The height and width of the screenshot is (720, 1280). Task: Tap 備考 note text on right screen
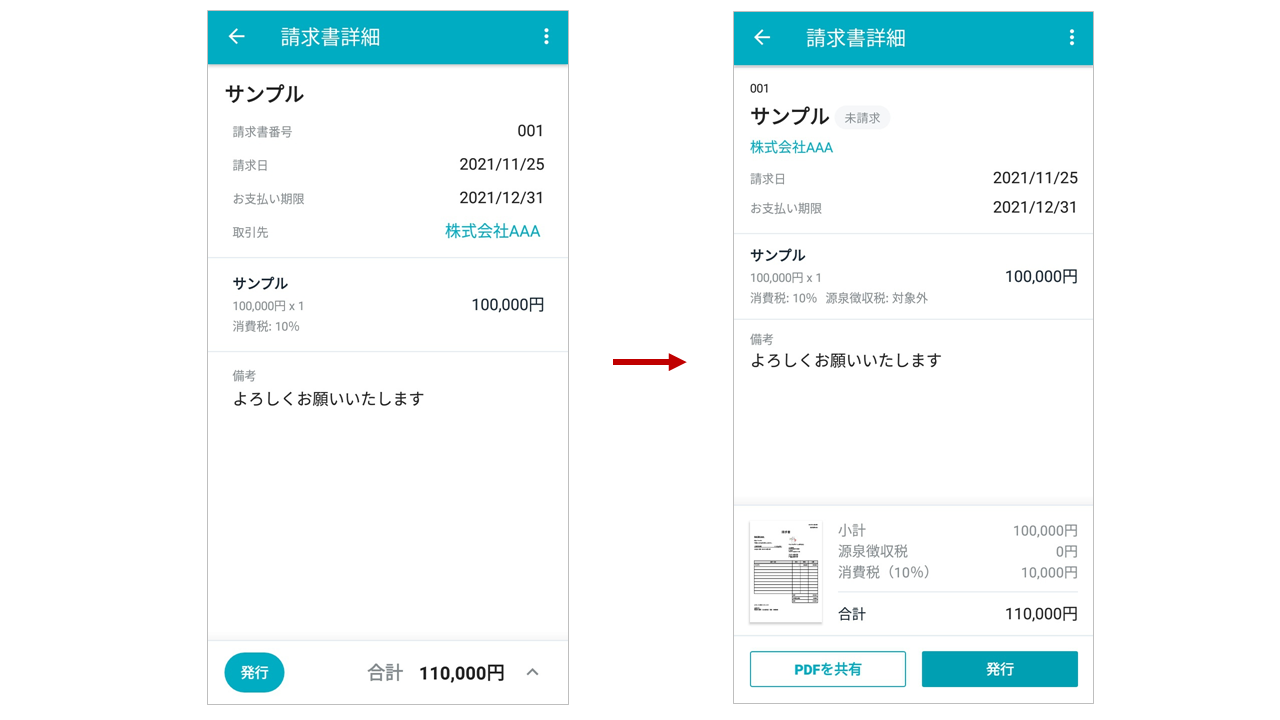[846, 360]
